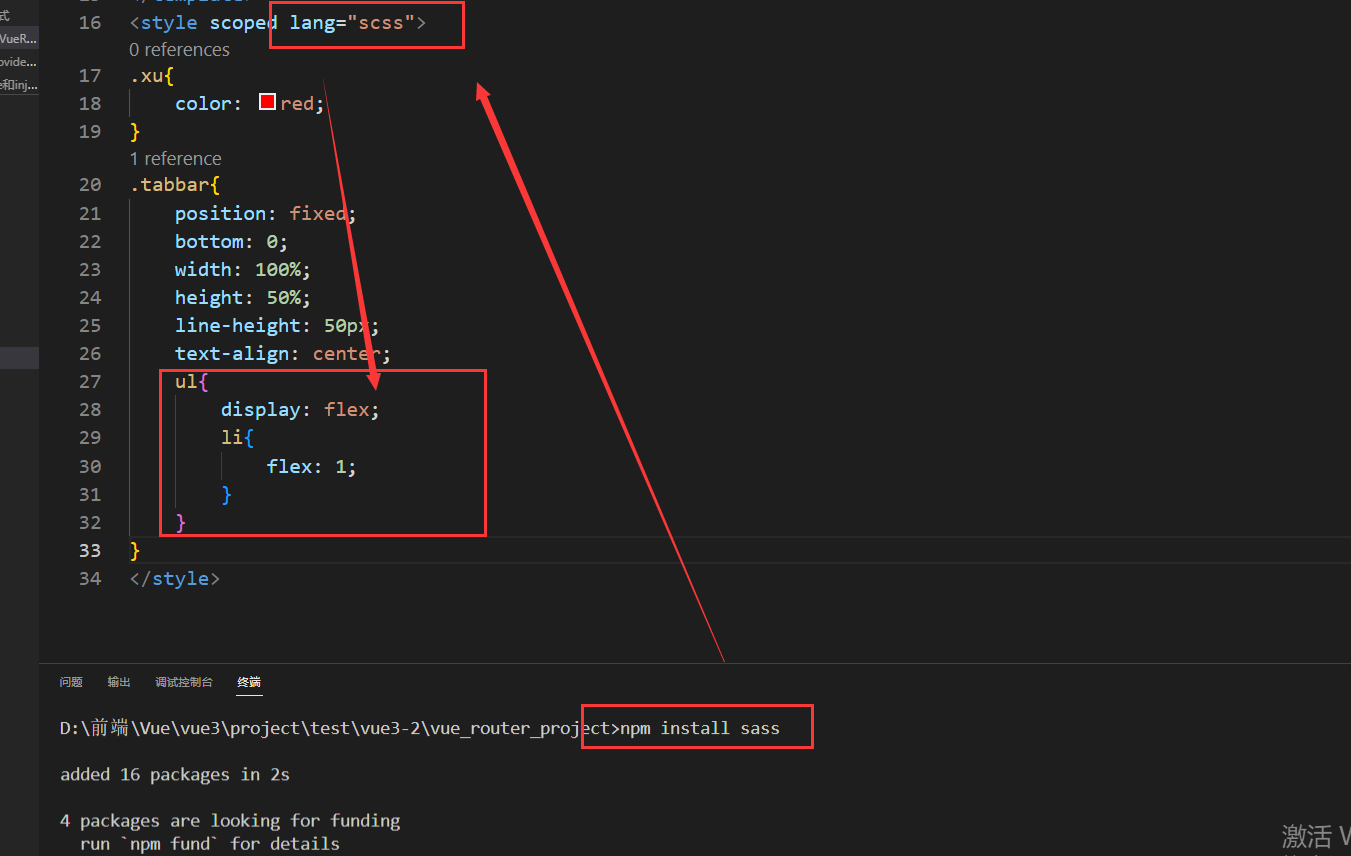
Task: Open the 问题 (Problems) panel tab
Action: click(x=71, y=682)
